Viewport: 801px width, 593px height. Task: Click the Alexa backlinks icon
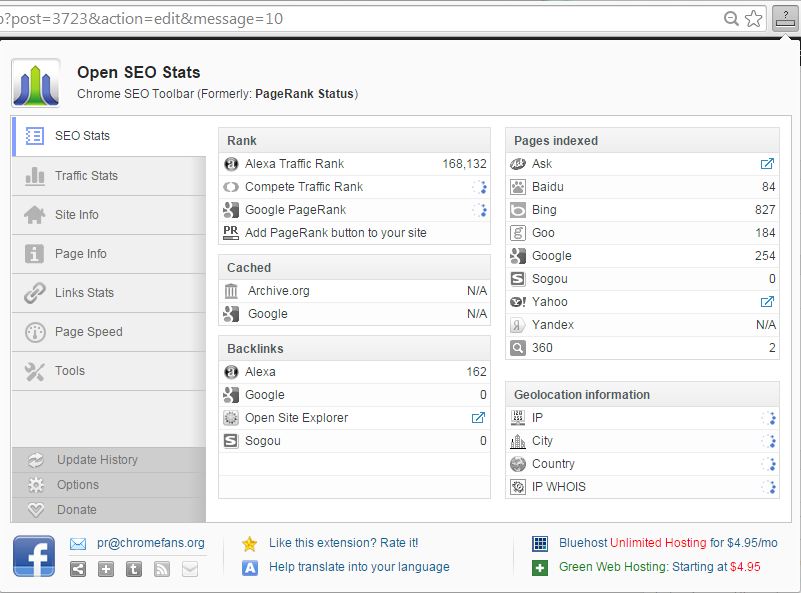[x=231, y=372]
